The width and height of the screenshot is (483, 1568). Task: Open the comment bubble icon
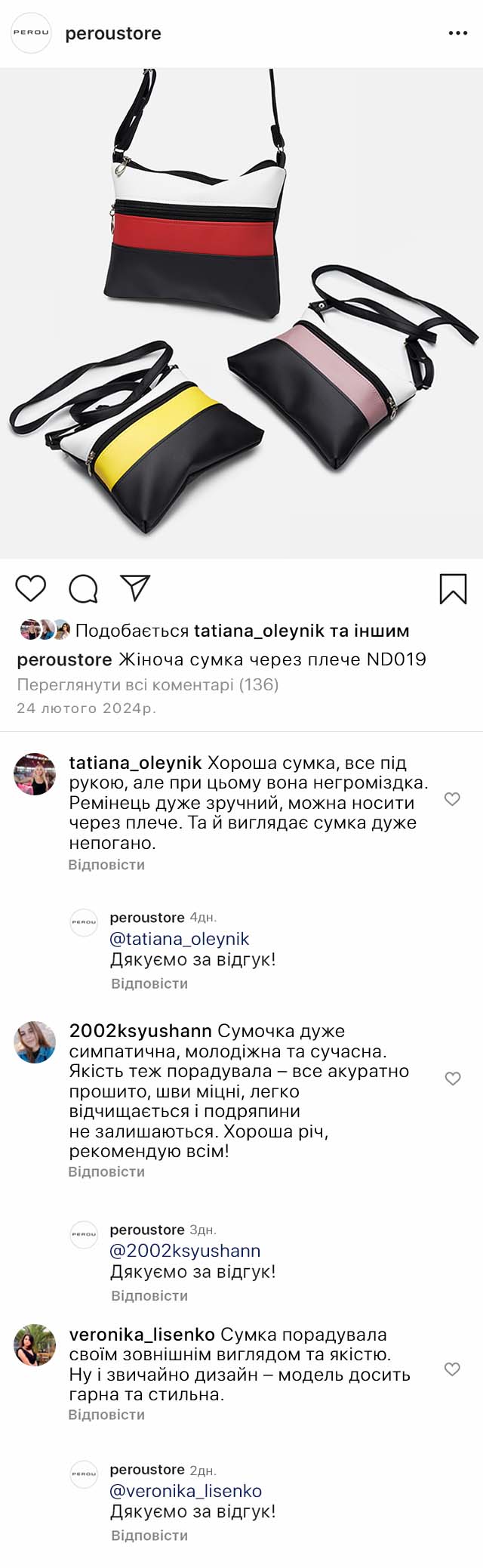tap(83, 588)
